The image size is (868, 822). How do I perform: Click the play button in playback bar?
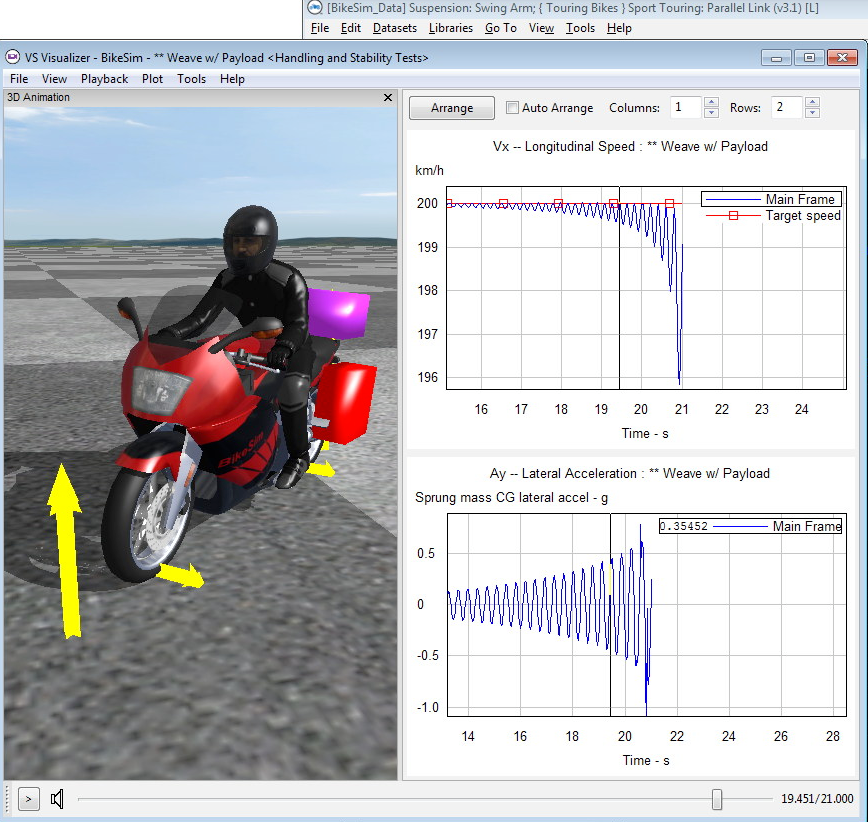(x=29, y=799)
